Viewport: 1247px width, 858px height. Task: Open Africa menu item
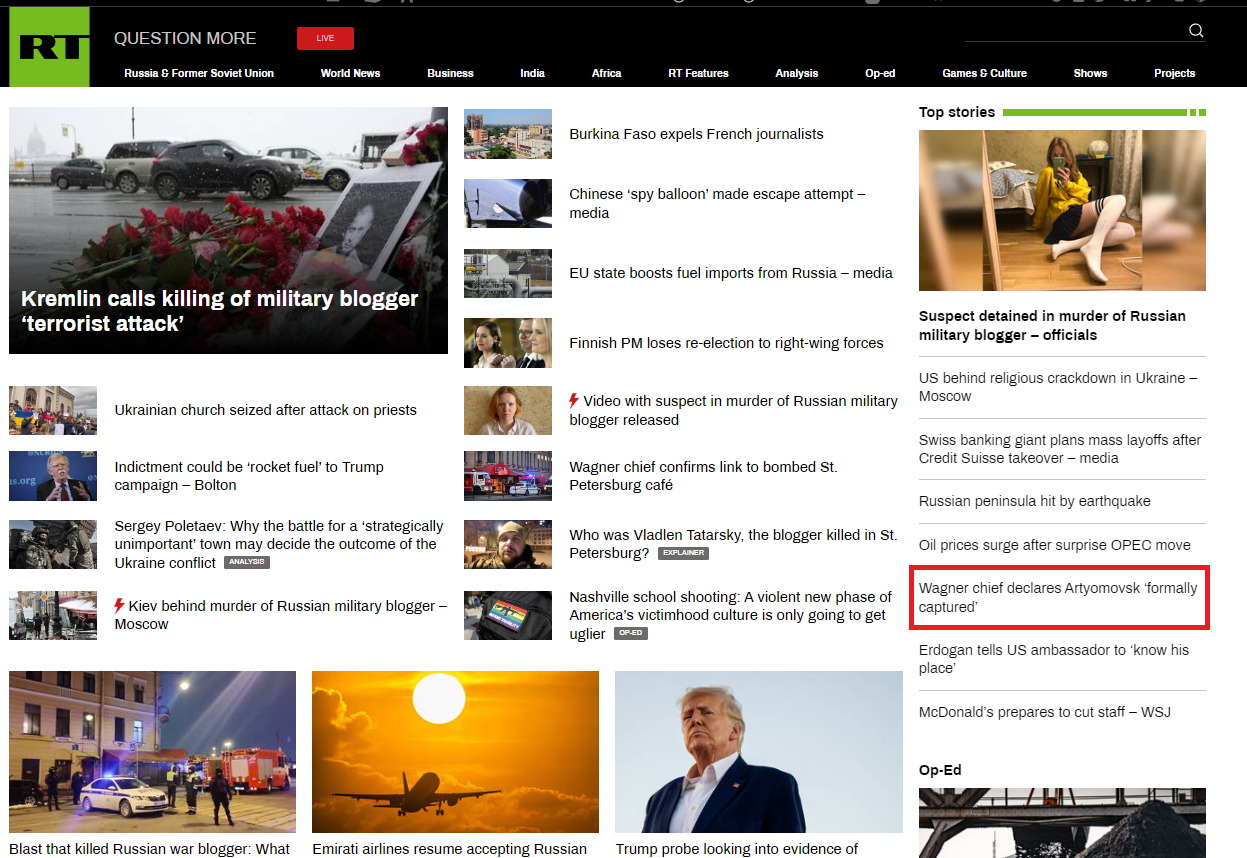point(606,73)
